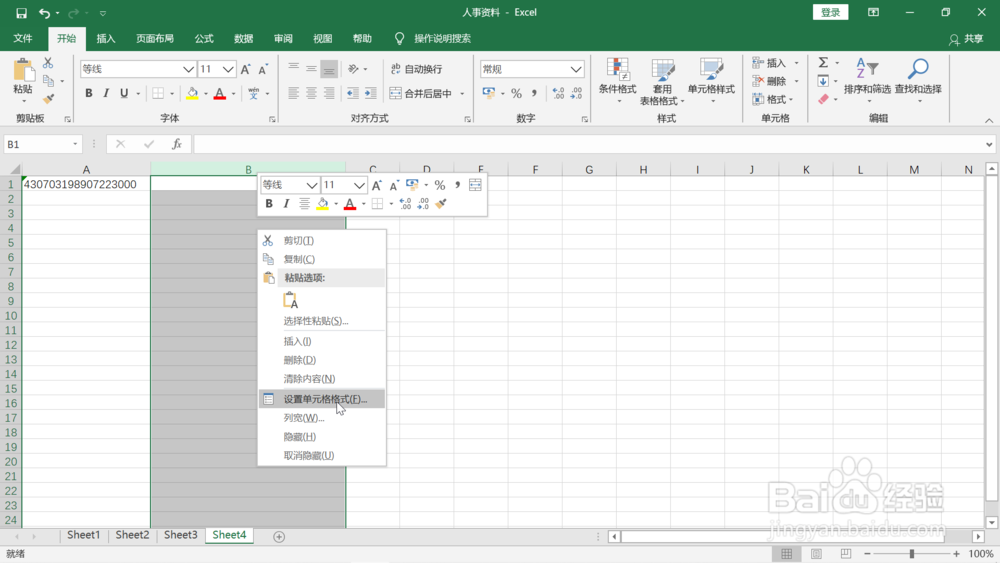
Task: Toggle ribbon center align button
Action: coord(311,94)
